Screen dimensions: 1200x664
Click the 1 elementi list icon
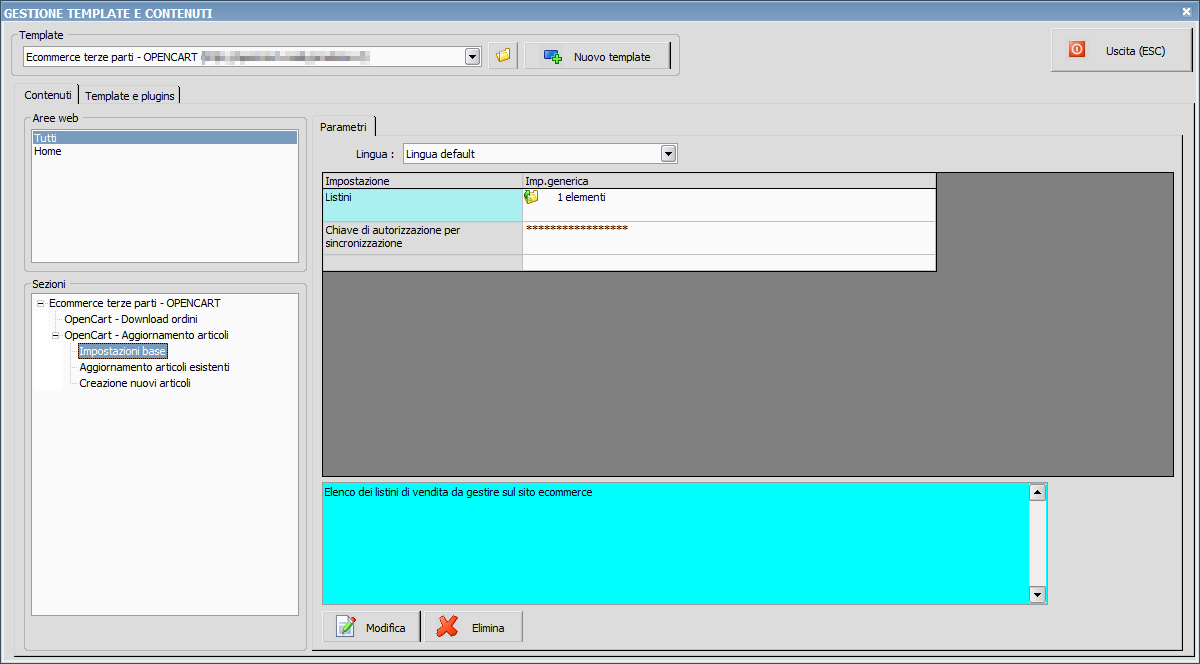531,197
